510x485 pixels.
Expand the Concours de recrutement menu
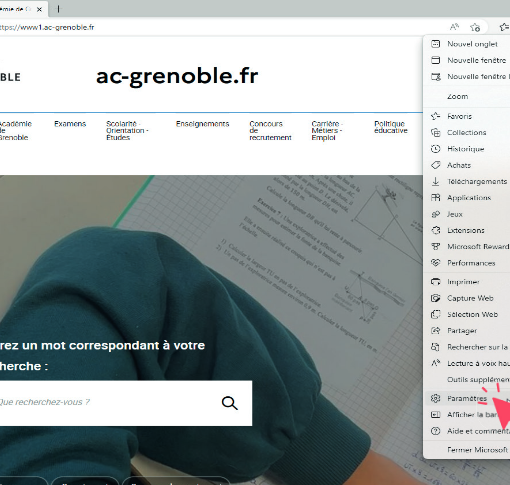[270, 131]
